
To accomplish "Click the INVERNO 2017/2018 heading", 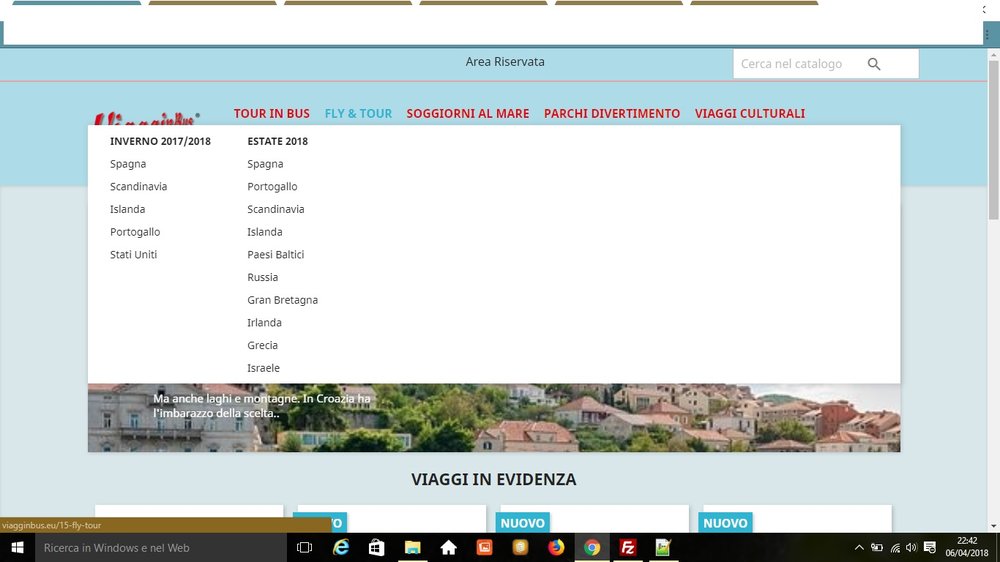I will tap(160, 141).
